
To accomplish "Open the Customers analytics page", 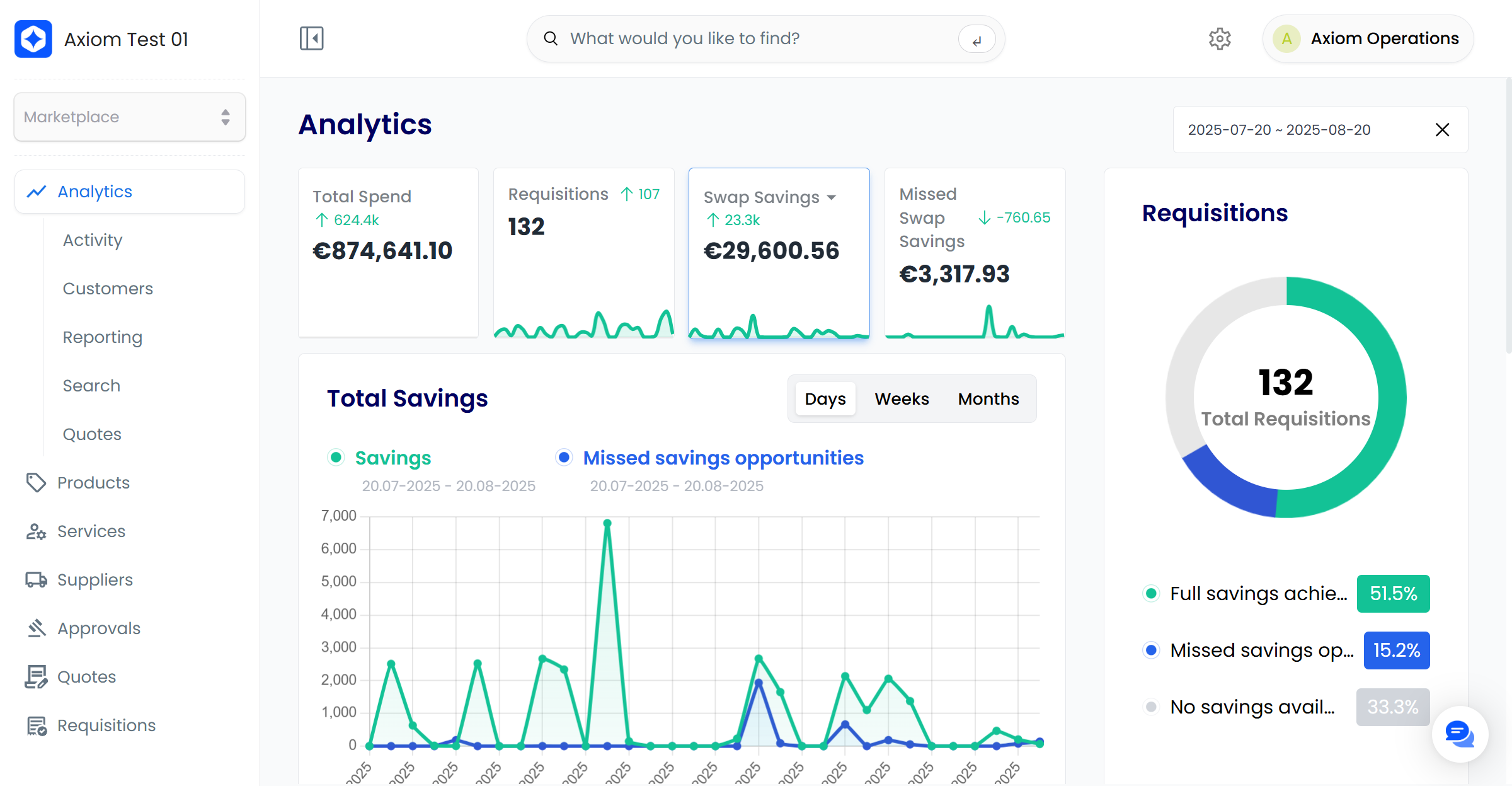I will click(108, 289).
